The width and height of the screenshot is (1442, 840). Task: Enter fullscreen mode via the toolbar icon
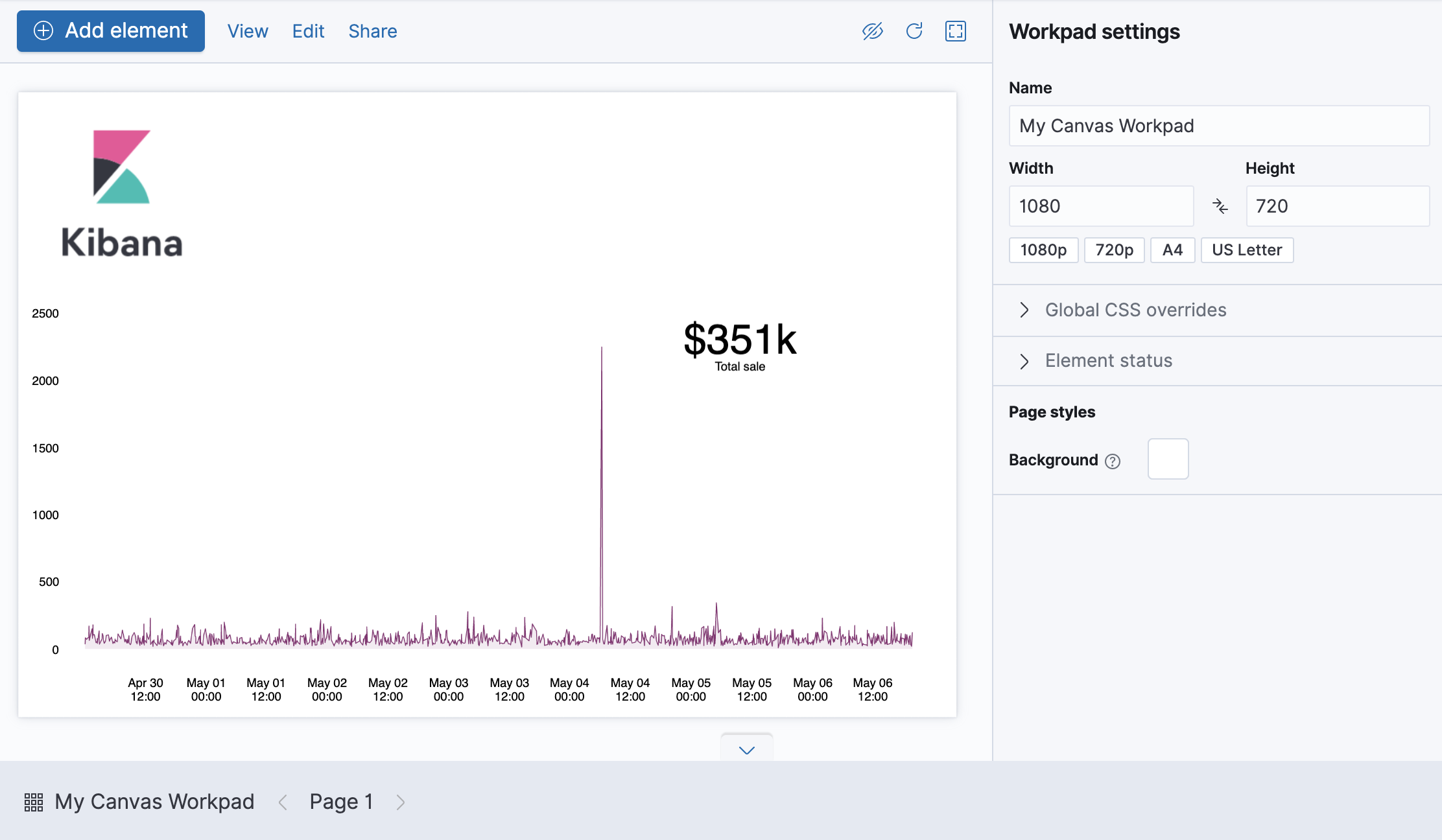955,30
